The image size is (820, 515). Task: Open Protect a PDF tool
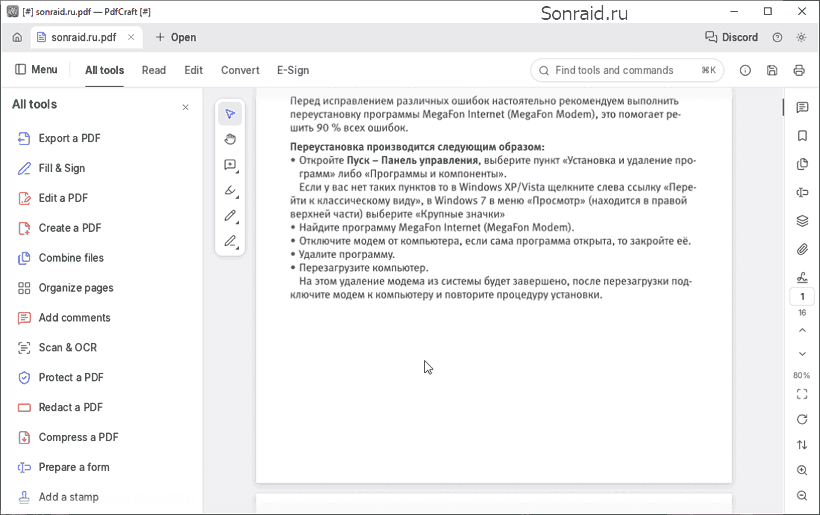[x=61, y=377]
